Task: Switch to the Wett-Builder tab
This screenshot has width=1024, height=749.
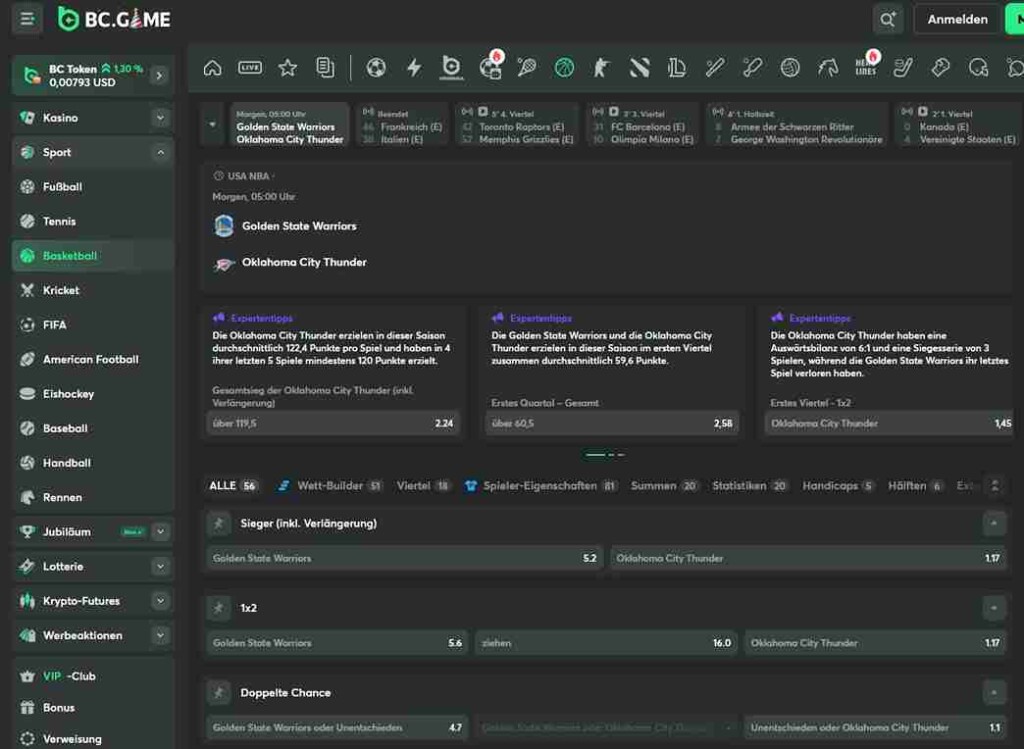Action: 330,486
